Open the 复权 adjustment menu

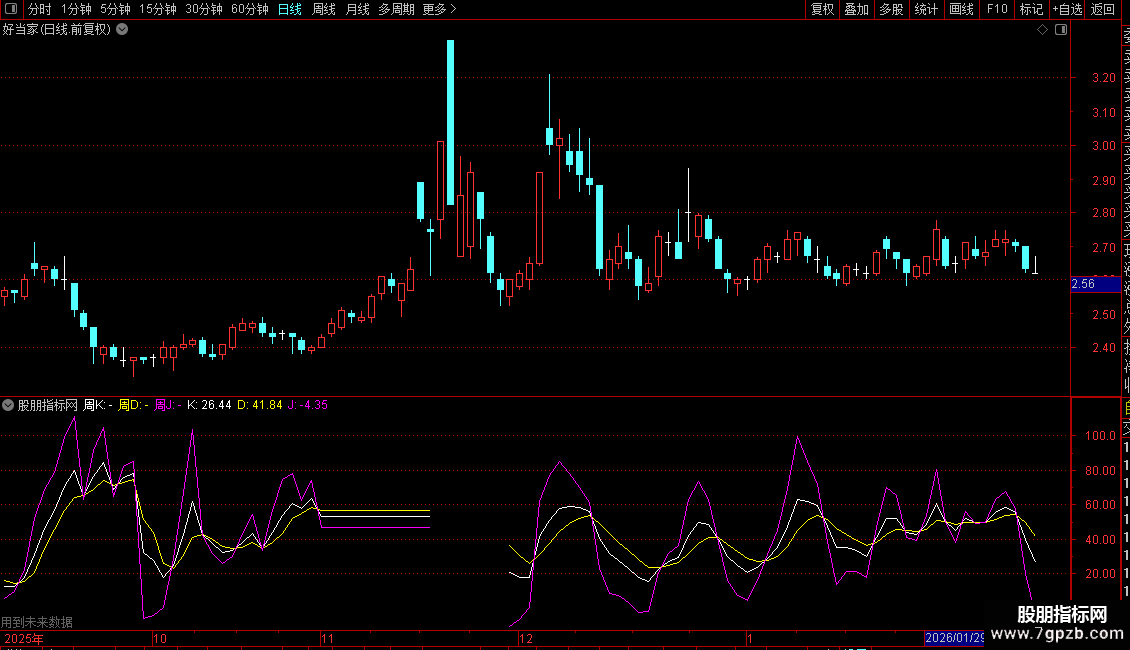(x=822, y=9)
